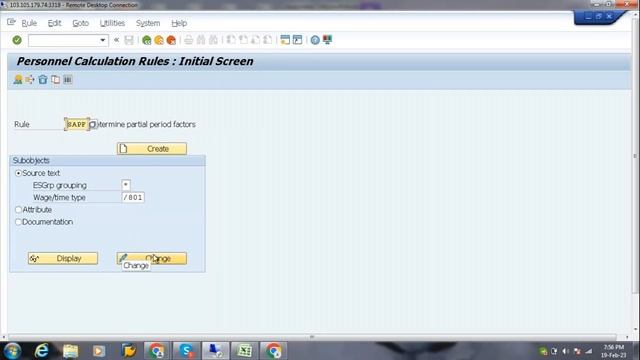Open the Rule menu
The width and height of the screenshot is (640, 360).
pos(29,23)
